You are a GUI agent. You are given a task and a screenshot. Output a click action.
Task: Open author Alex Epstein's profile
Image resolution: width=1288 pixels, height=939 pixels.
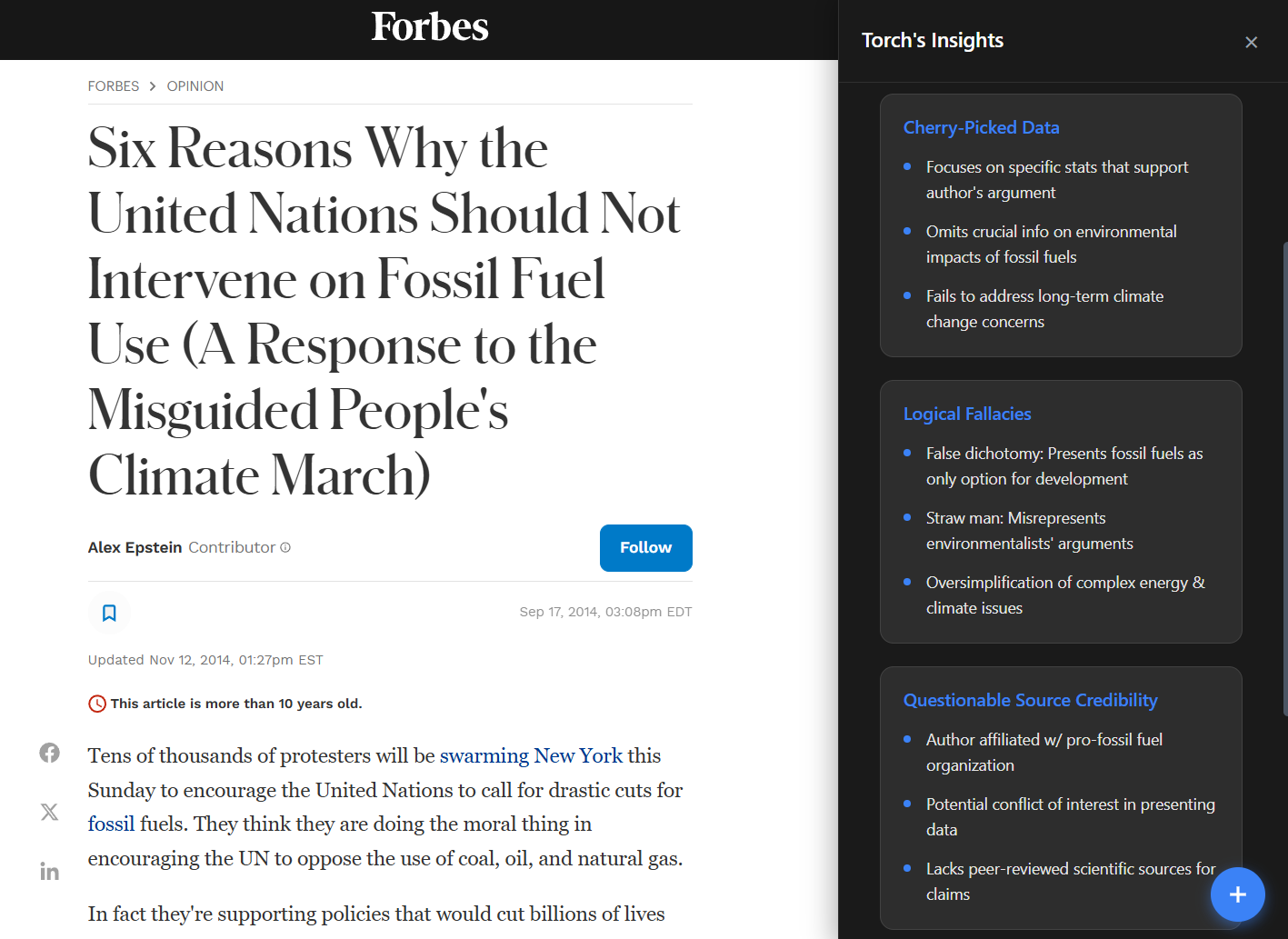[135, 547]
